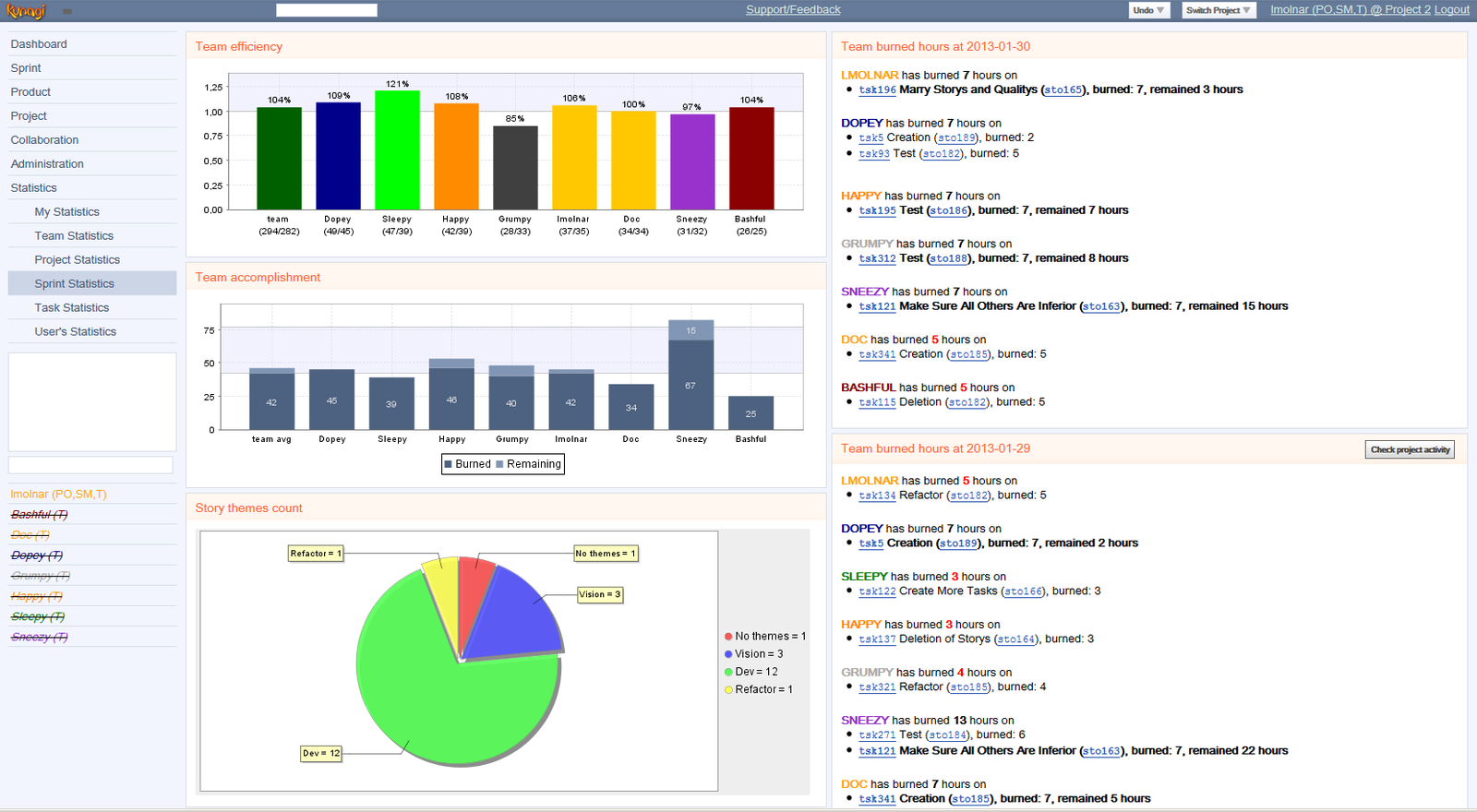Open the Sprint menu item
Screen dimensions: 1477x812
92,68
